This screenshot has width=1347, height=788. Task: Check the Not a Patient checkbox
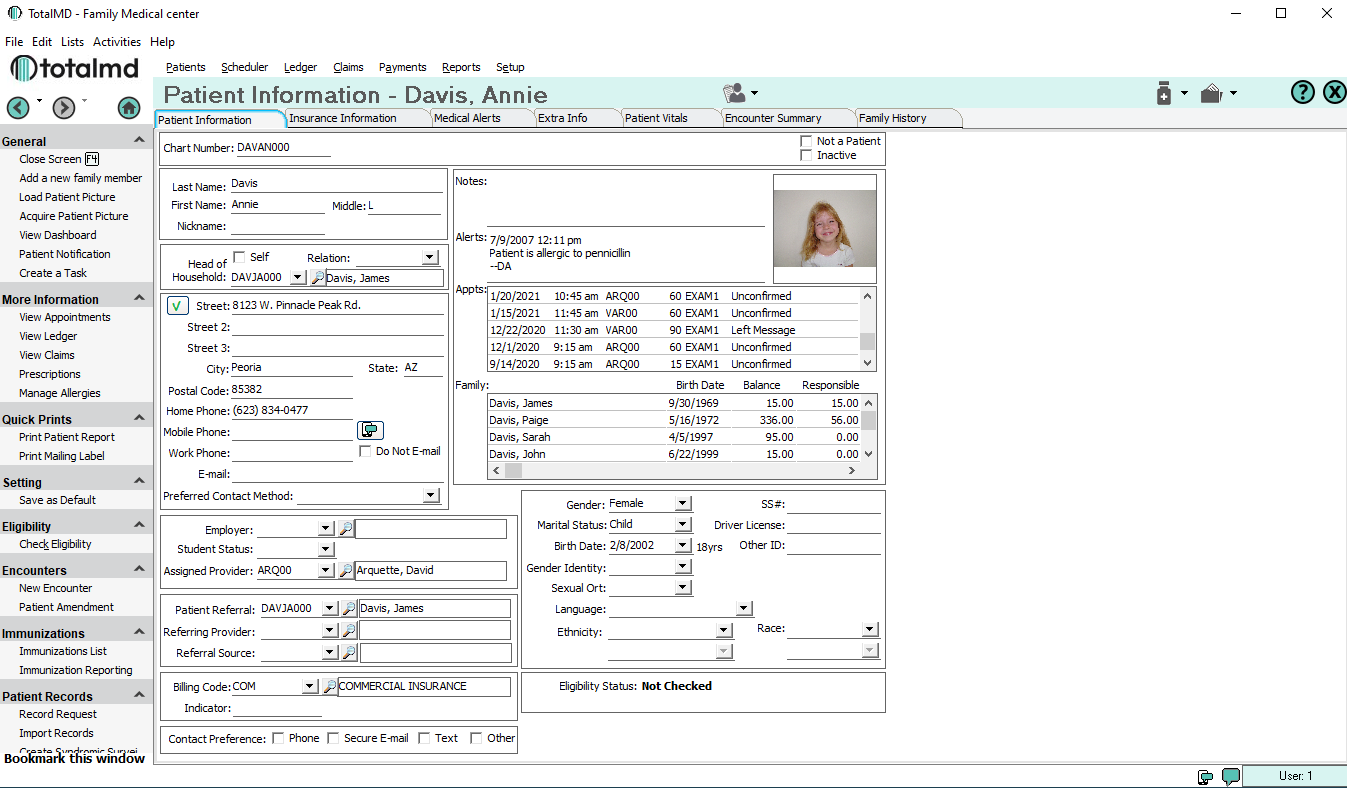point(806,142)
